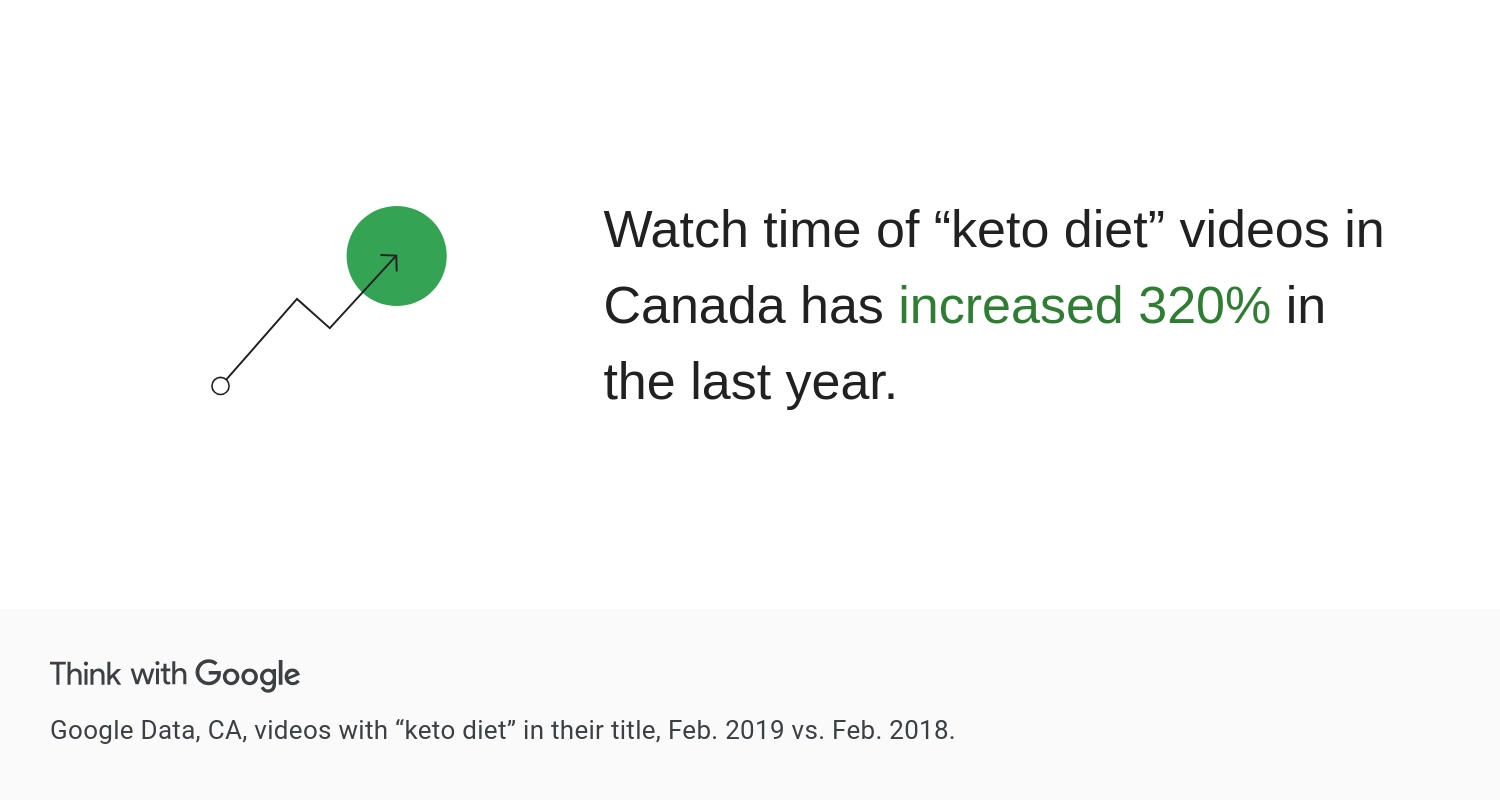This screenshot has height=800, width=1500.
Task: Click the Think with Google logo
Action: (175, 675)
